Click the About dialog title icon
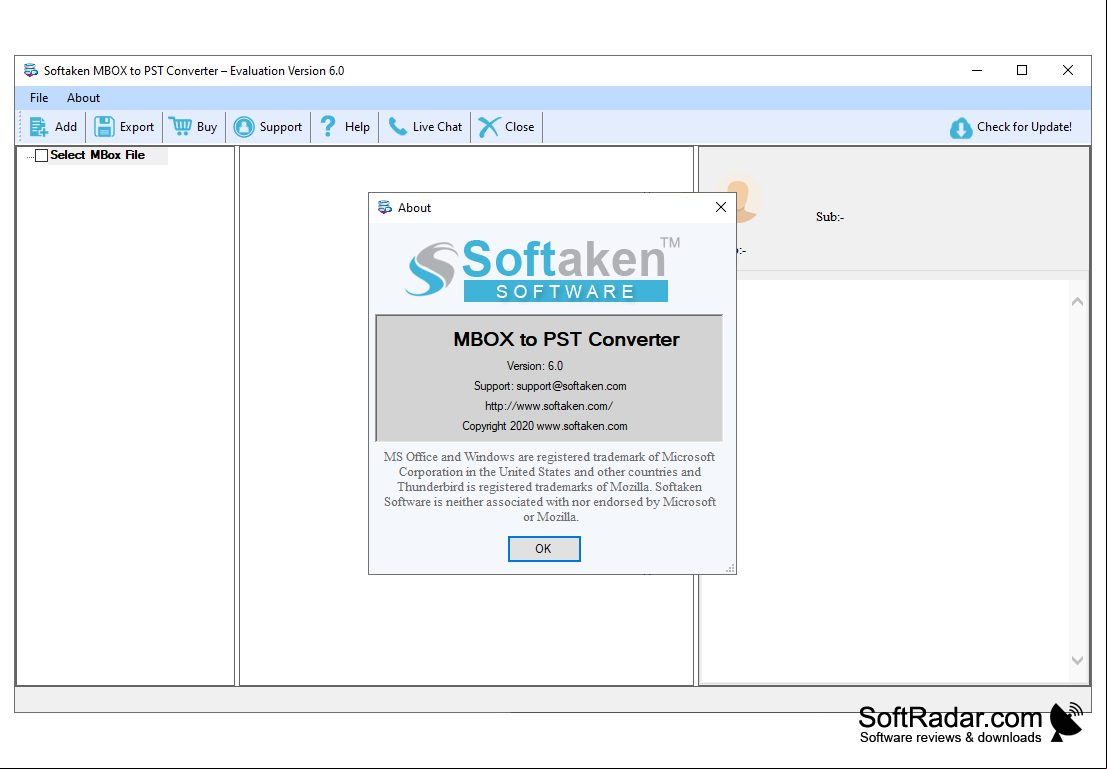This screenshot has width=1107, height=769. tap(385, 208)
